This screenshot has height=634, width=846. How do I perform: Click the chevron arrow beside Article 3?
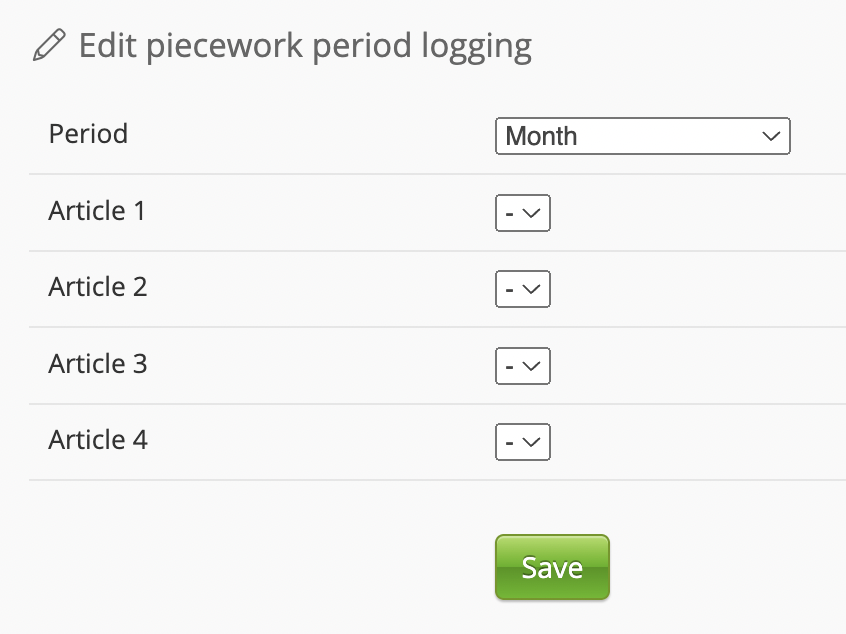tap(532, 366)
